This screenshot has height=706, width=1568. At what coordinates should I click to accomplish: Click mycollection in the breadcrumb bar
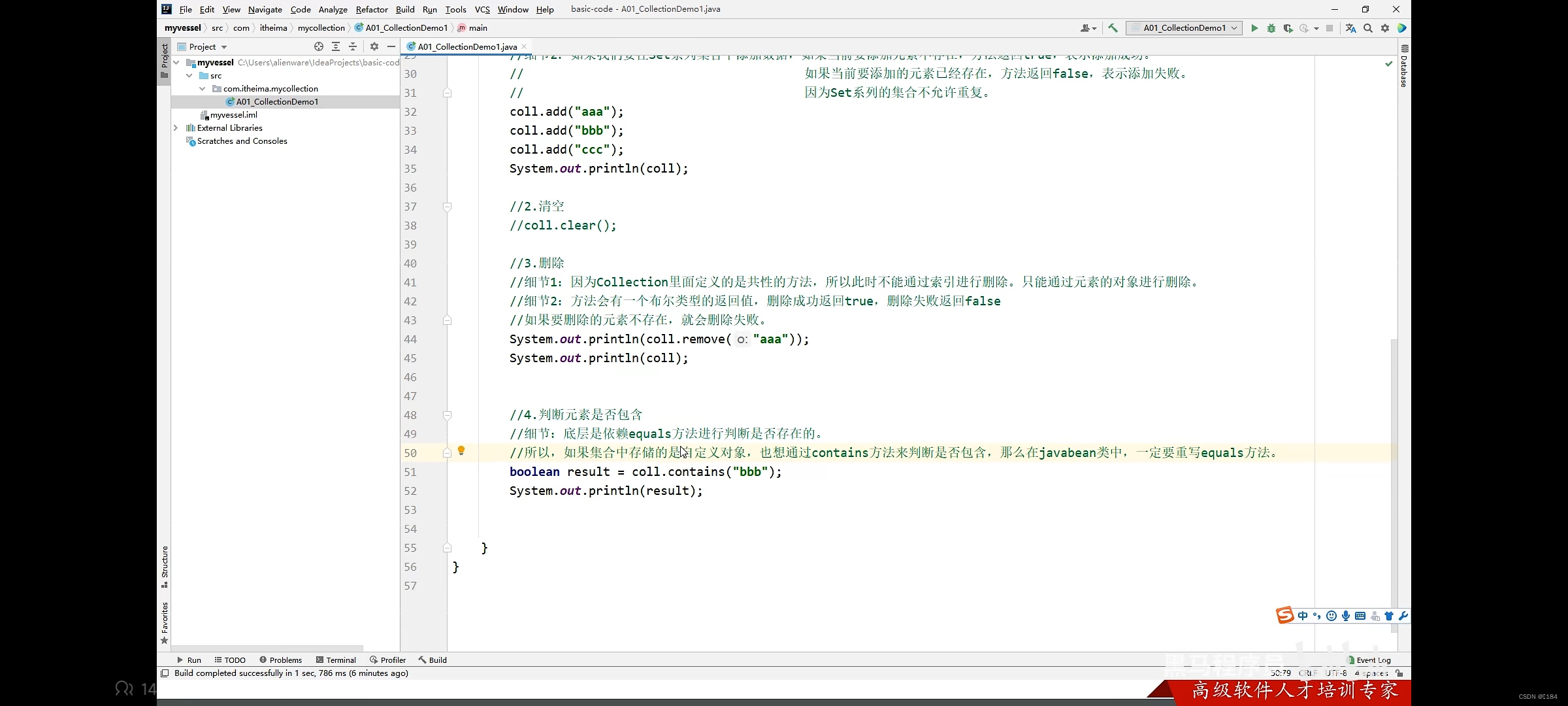point(321,27)
